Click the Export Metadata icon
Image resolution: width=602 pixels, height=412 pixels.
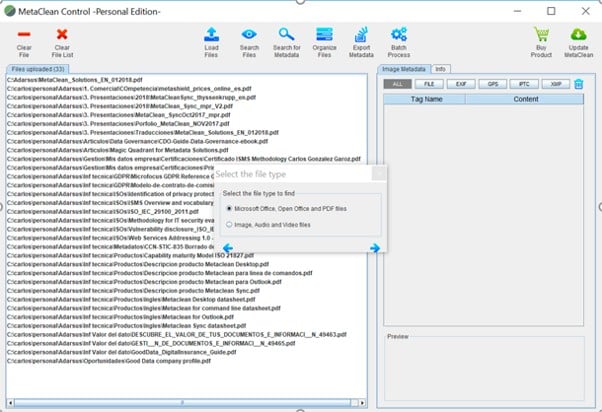coord(362,34)
